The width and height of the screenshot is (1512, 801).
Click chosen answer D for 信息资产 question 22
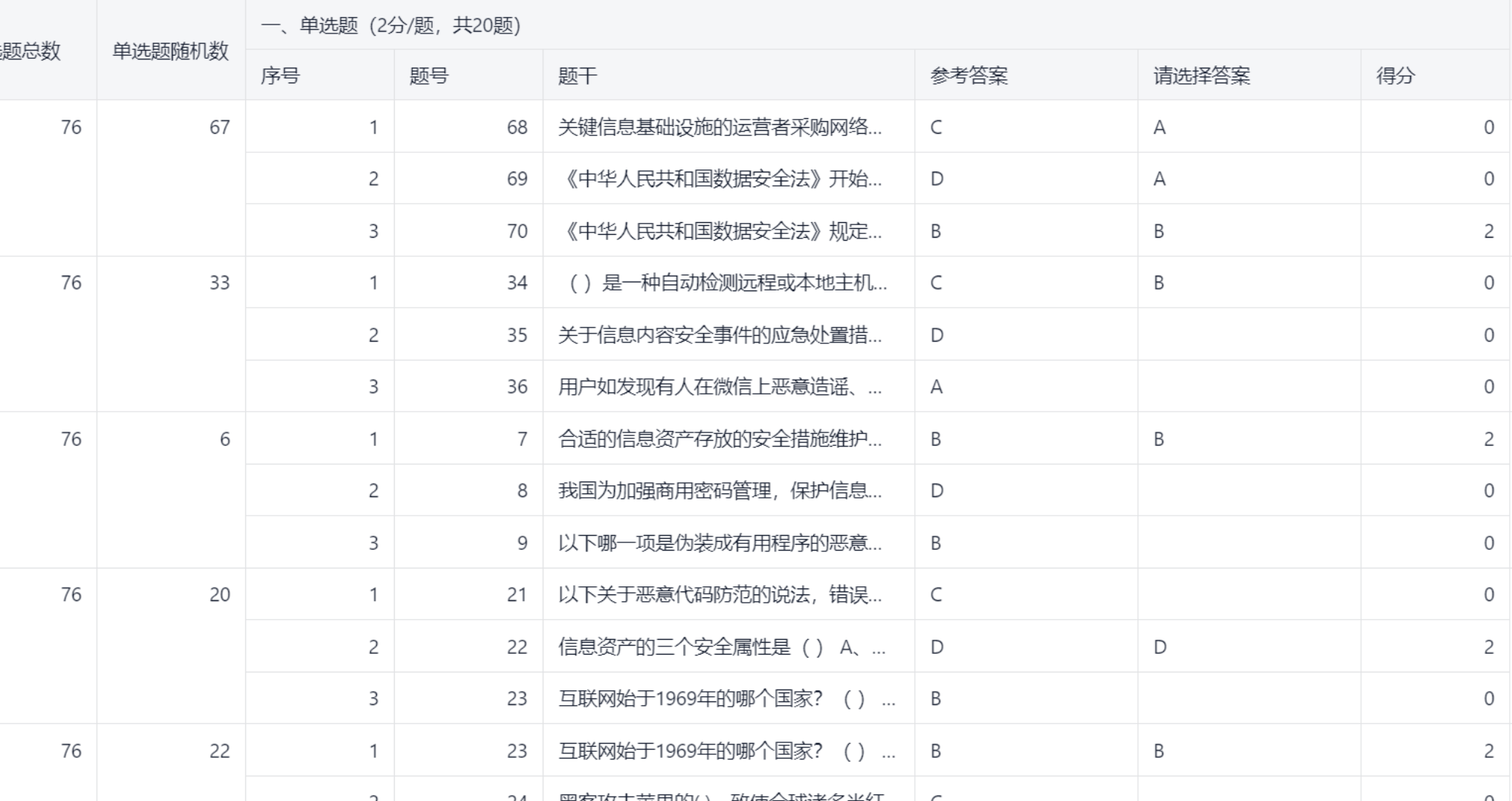point(1160,646)
